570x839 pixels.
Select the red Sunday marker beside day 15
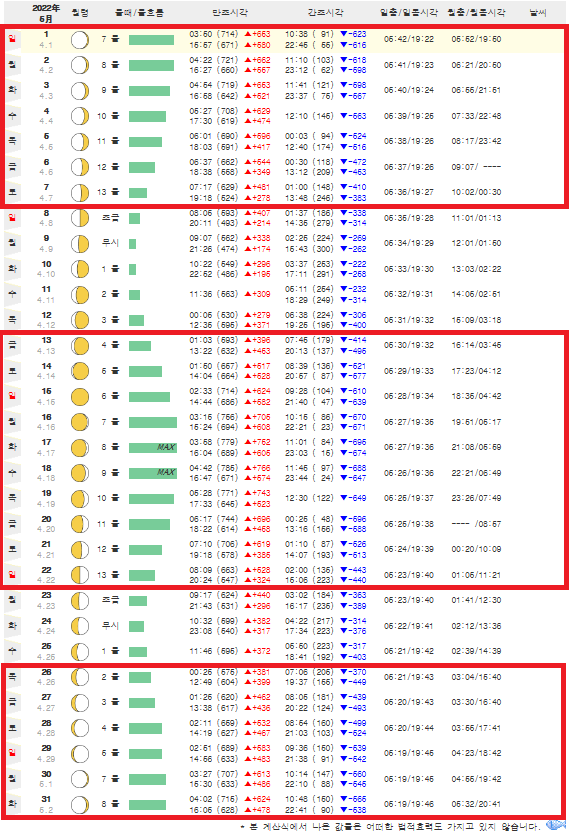point(12,396)
